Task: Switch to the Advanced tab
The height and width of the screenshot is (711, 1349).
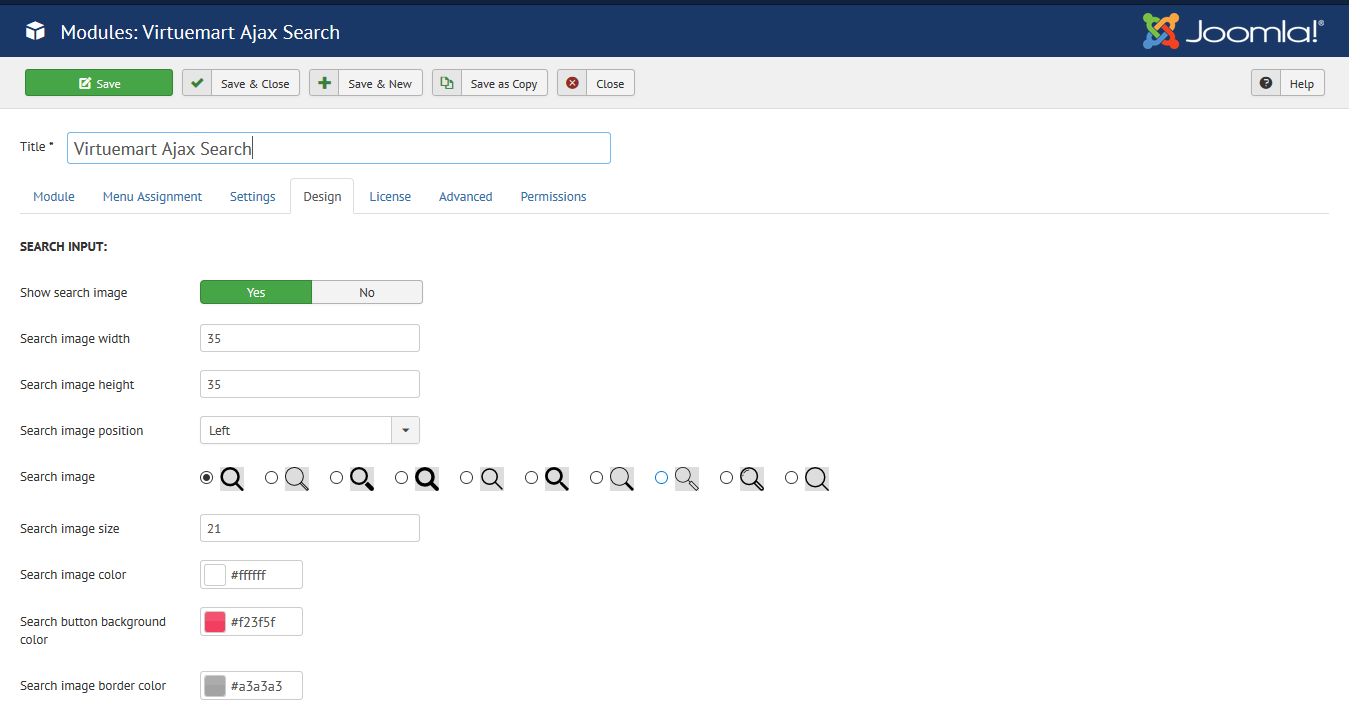Action: [x=465, y=196]
